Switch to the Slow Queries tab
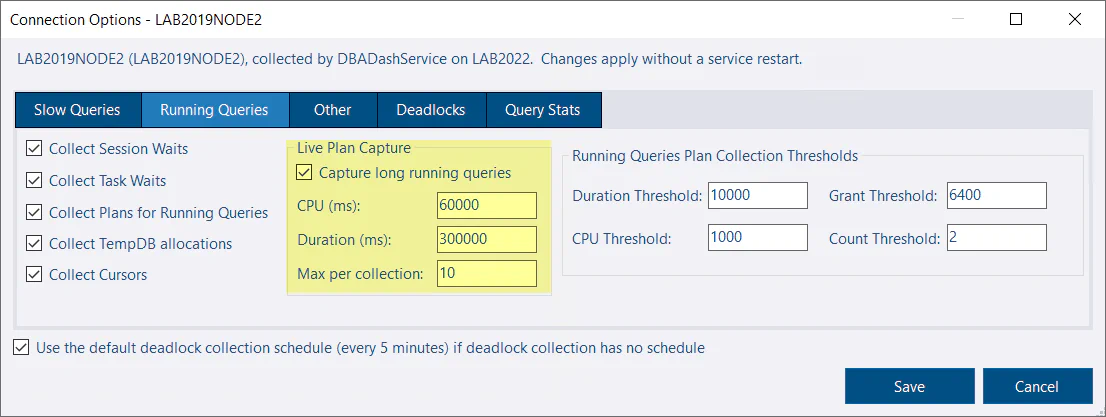 pos(78,110)
